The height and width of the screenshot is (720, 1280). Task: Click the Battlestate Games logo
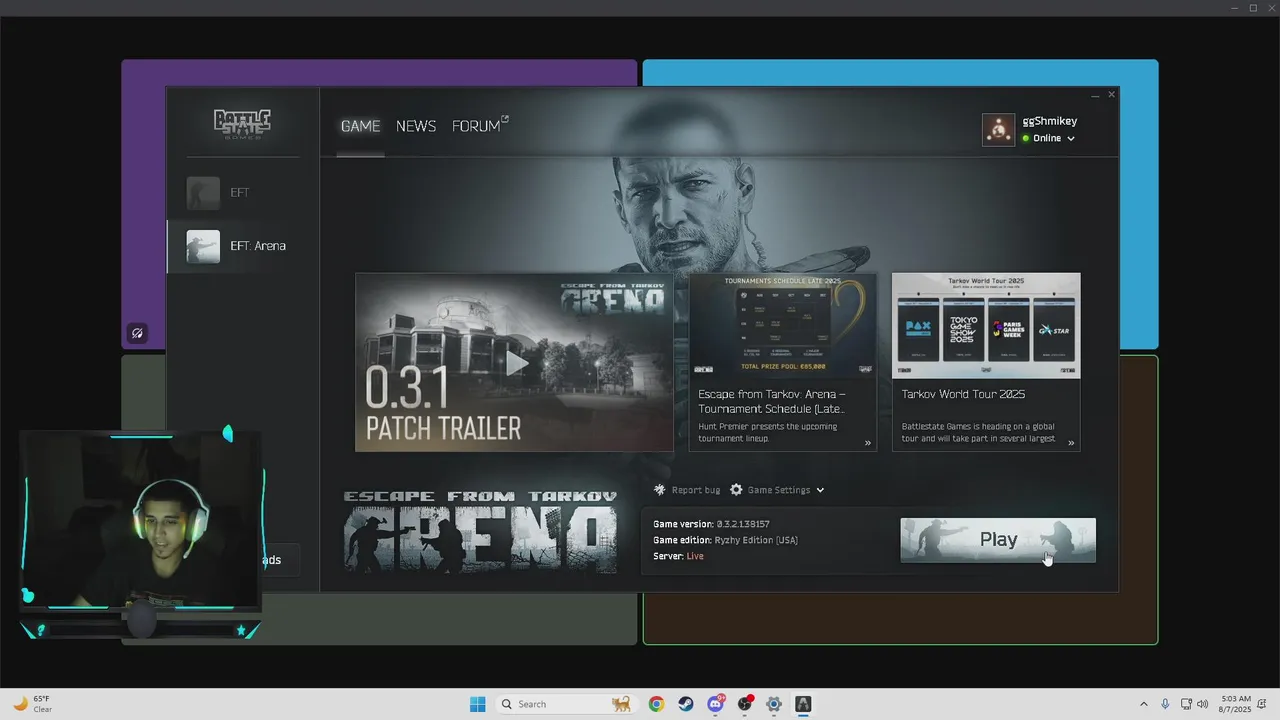(242, 124)
